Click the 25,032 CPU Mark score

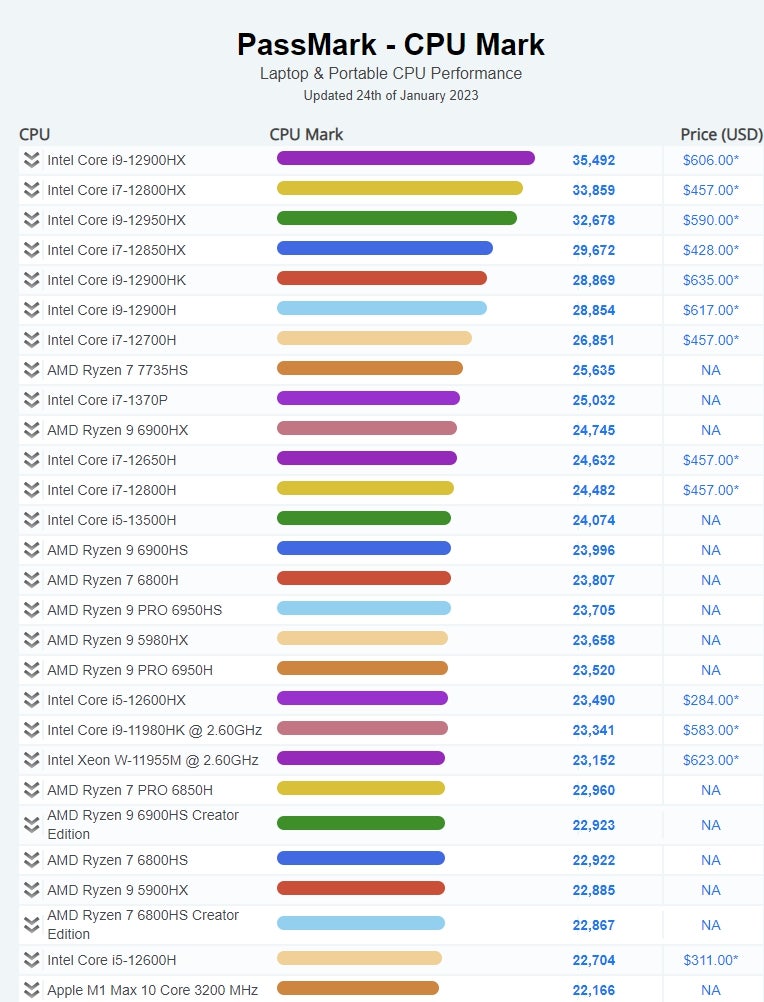pyautogui.click(x=593, y=401)
